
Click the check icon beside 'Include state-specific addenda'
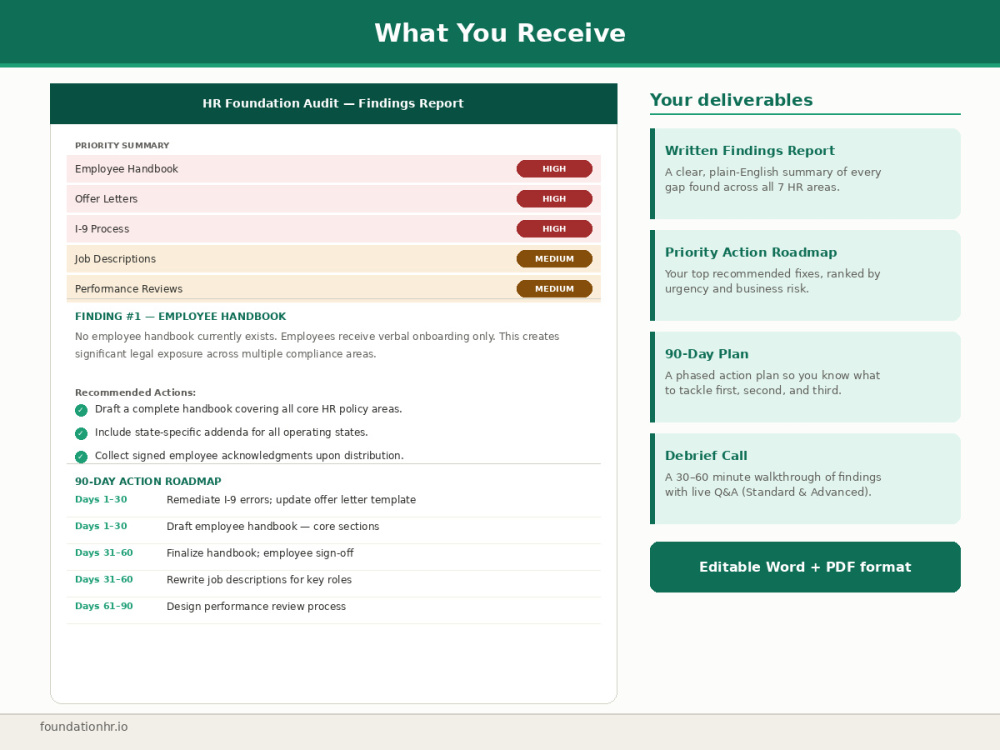coord(81,434)
